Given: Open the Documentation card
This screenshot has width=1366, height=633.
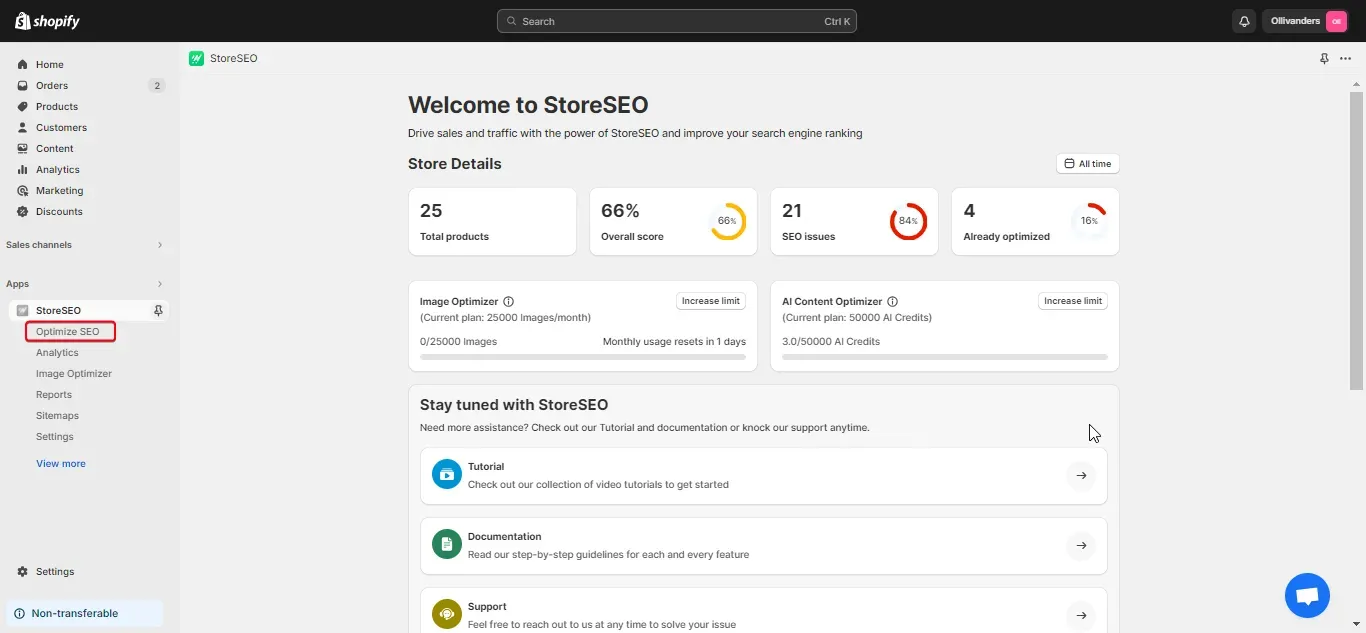Looking at the screenshot, I should tap(764, 546).
